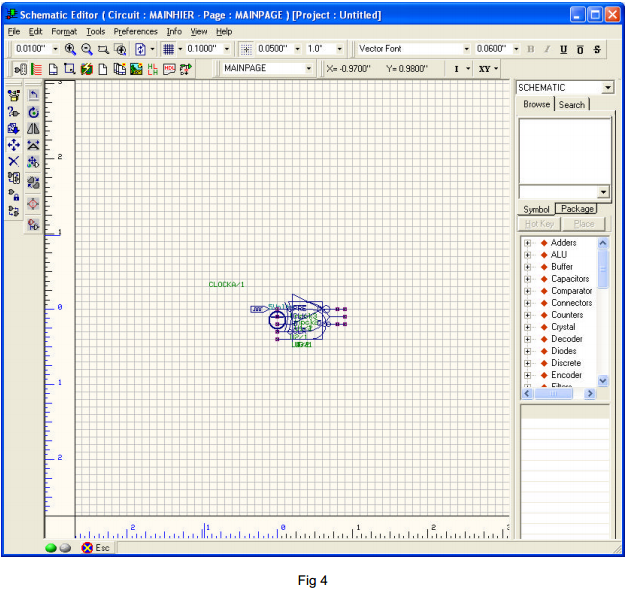Toggle Bold text formatting
Screen dimensions: 628x594
[x=531, y=49]
